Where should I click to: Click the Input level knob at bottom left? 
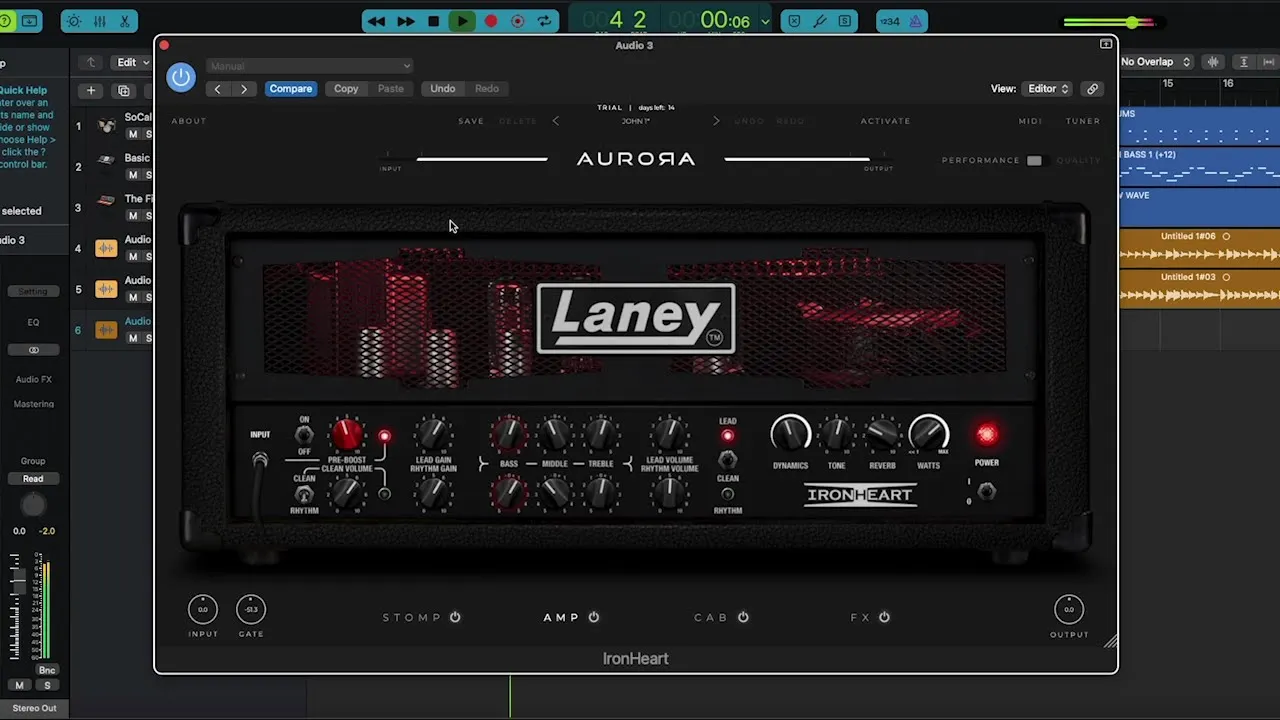tap(203, 609)
